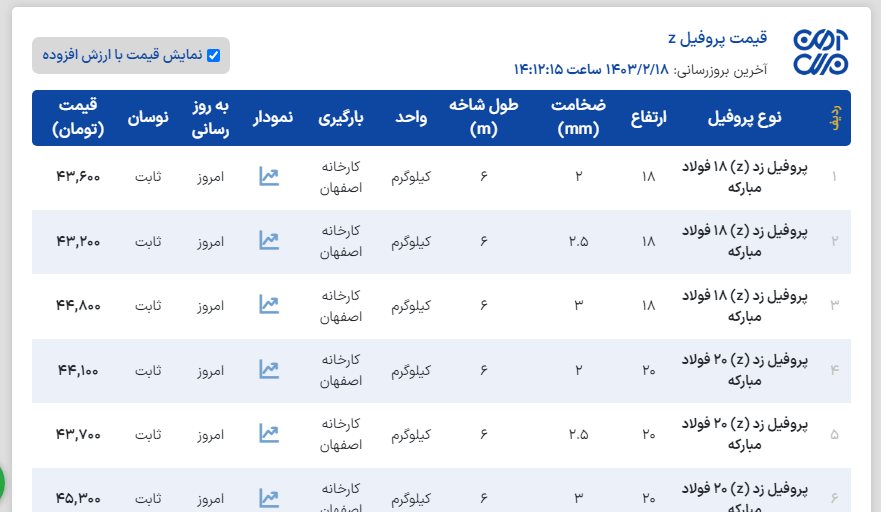Uncheck the نمایش قیمت با ارزش افزوده checkbox
This screenshot has width=881, height=512.
point(213,56)
